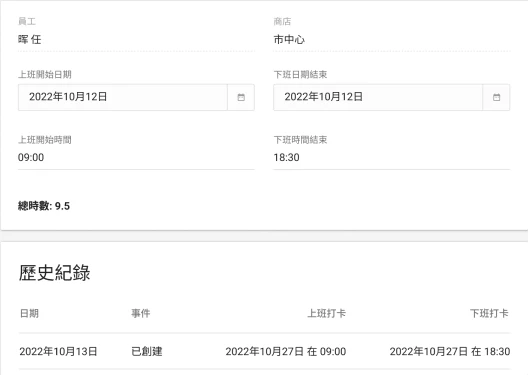Click the 下班時間結束 label
The width and height of the screenshot is (528, 375).
[300, 140]
